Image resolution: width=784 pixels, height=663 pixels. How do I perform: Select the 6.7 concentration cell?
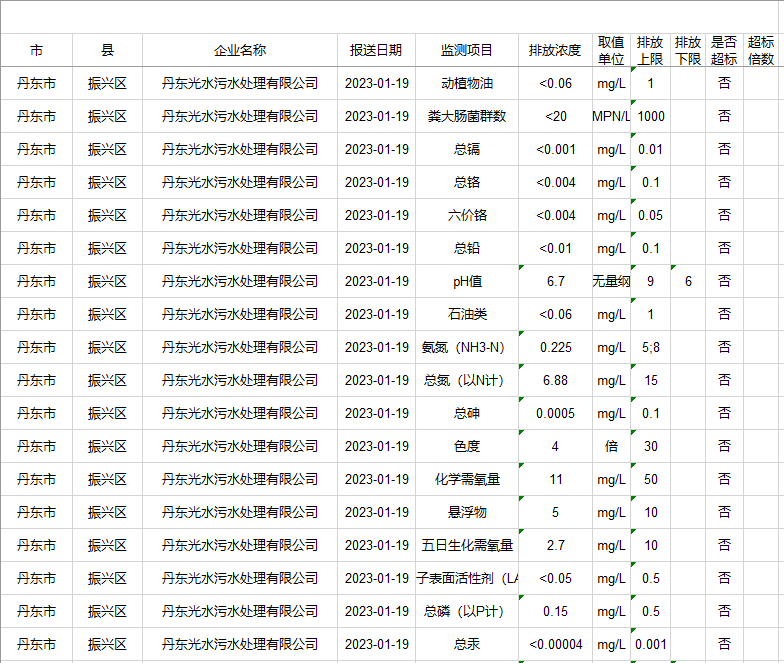coord(556,281)
